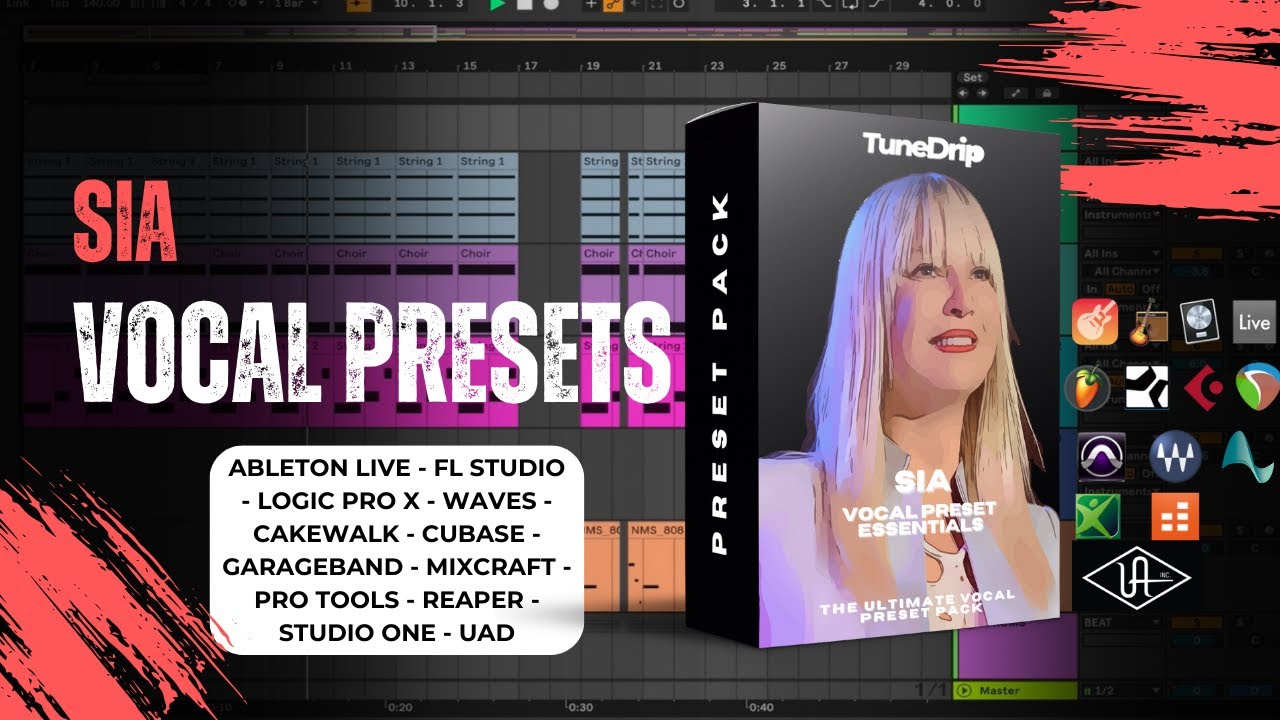
Task: Click the green Mixcraft X icon
Action: (1098, 516)
